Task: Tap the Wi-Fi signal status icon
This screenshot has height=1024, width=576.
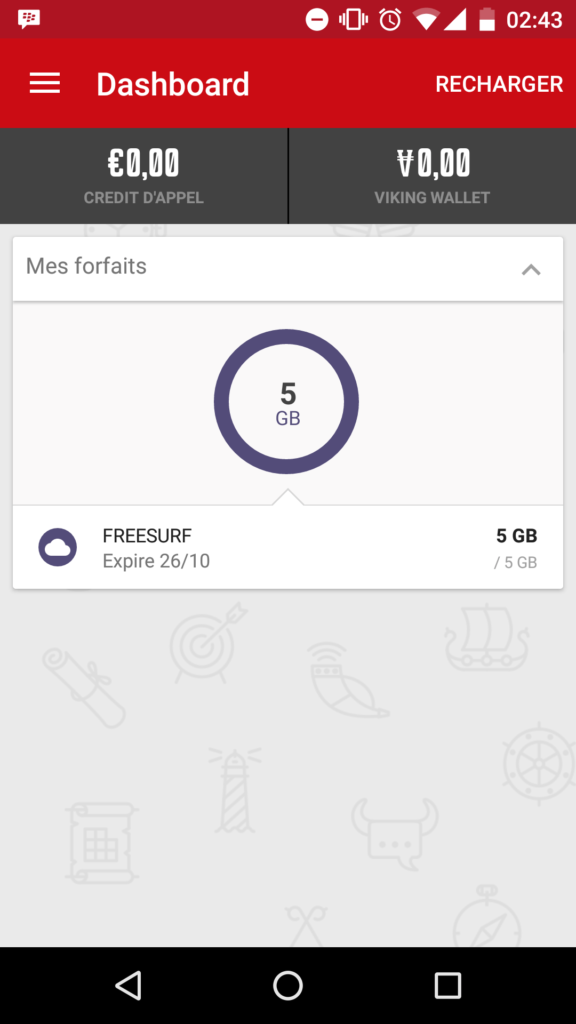Action: [425, 20]
